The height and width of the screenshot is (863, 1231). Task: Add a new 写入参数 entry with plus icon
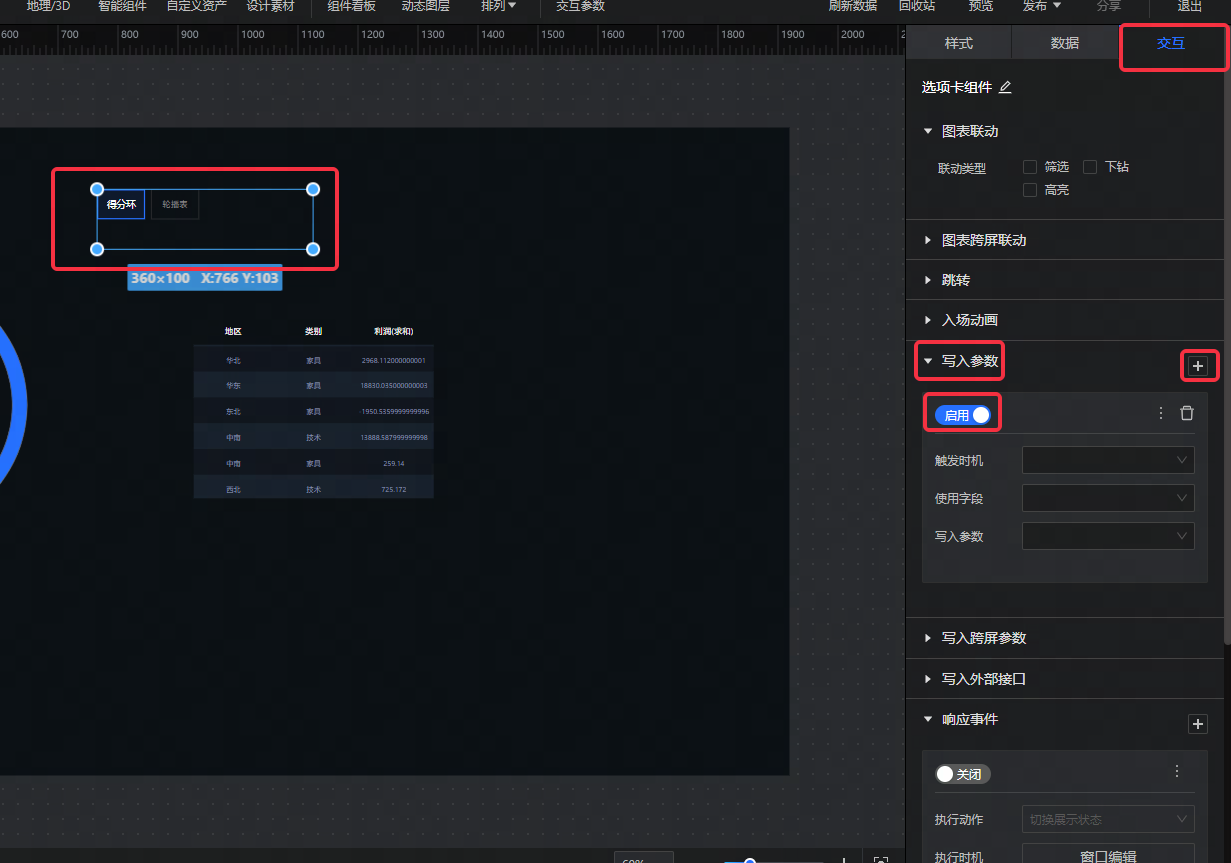1198,366
